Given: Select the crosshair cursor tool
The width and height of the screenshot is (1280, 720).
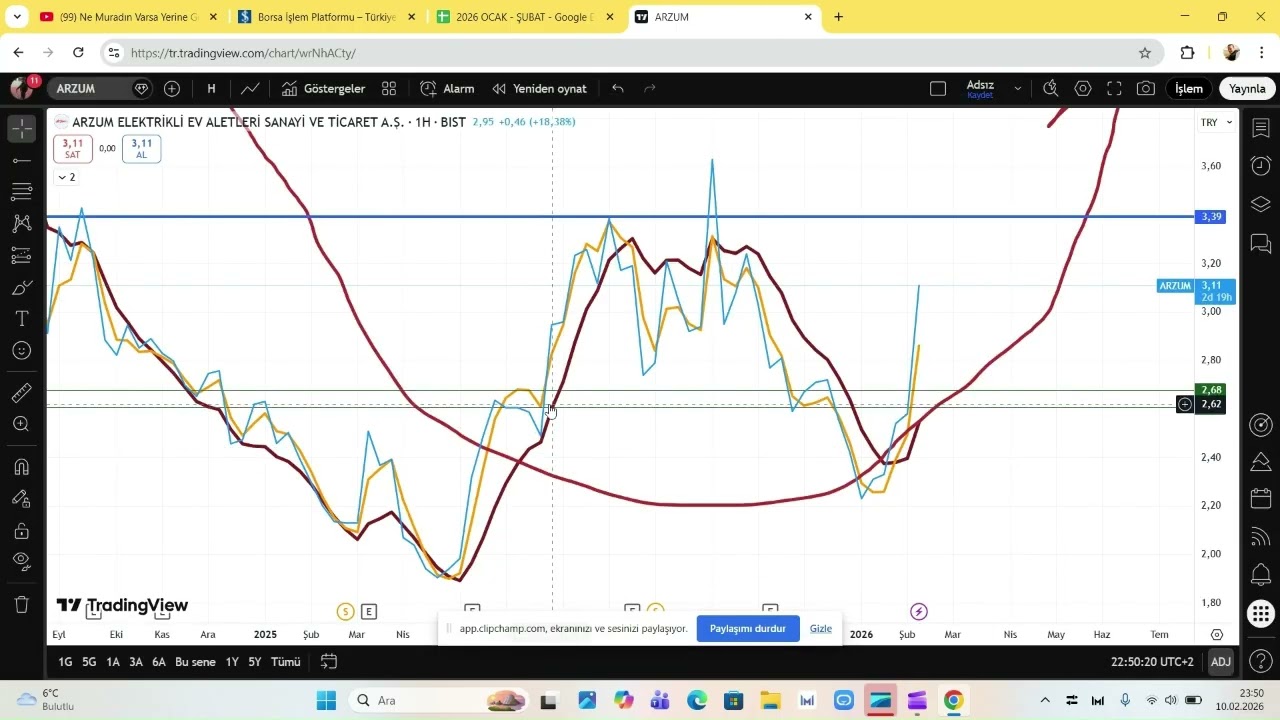Looking at the screenshot, I should point(21,128).
